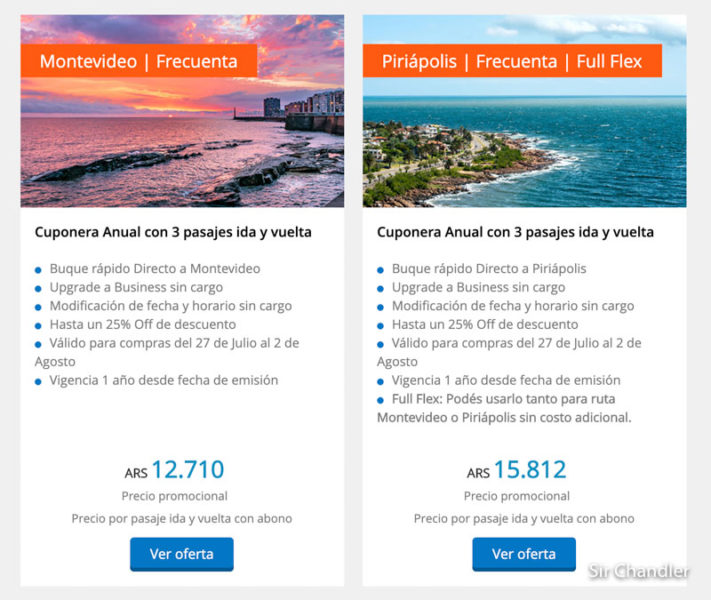Click Precio promocional label under 12.710
711x600 pixels.
pyautogui.click(x=175, y=496)
